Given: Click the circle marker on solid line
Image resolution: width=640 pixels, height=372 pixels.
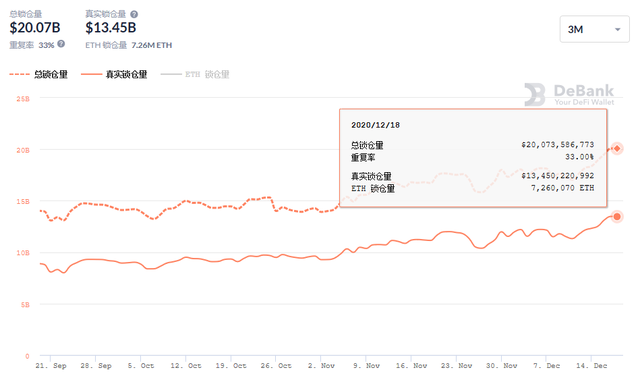Looking at the screenshot, I should (x=617, y=216).
